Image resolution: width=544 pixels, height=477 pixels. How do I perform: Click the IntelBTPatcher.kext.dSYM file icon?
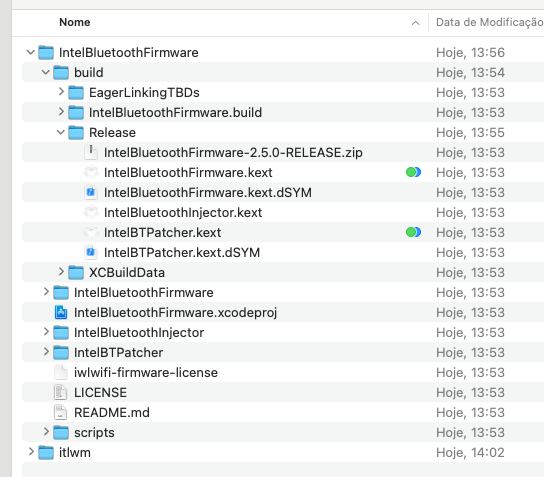[91, 252]
